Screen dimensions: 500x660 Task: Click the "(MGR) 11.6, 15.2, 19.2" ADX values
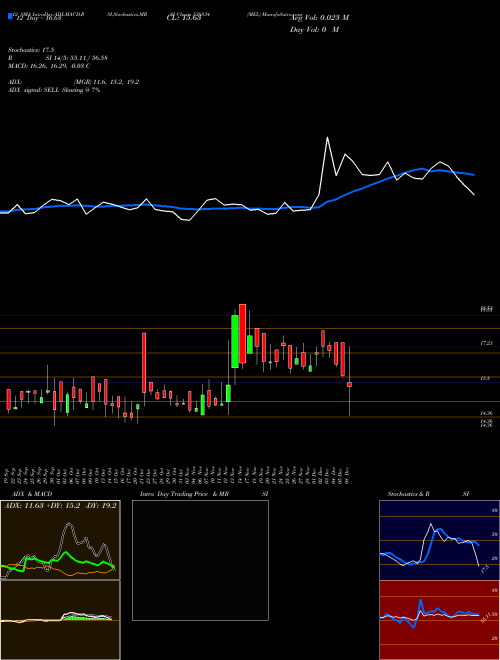click(x=106, y=82)
